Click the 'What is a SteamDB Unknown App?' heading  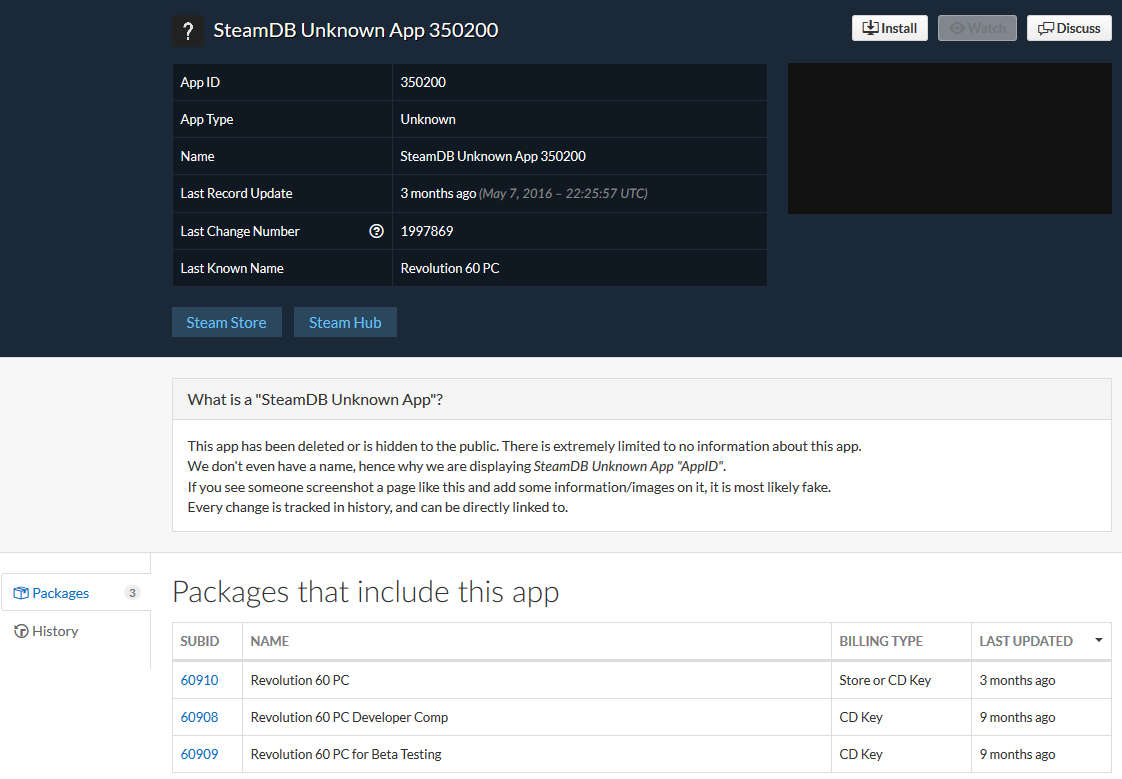point(315,400)
